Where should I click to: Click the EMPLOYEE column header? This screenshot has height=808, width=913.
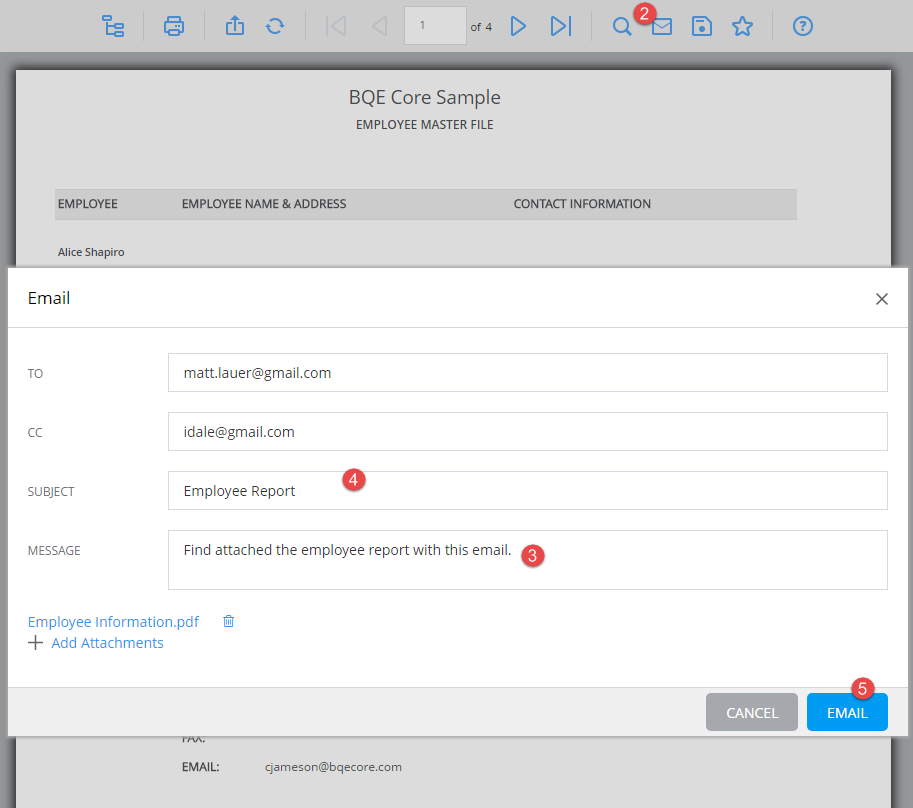(87, 204)
